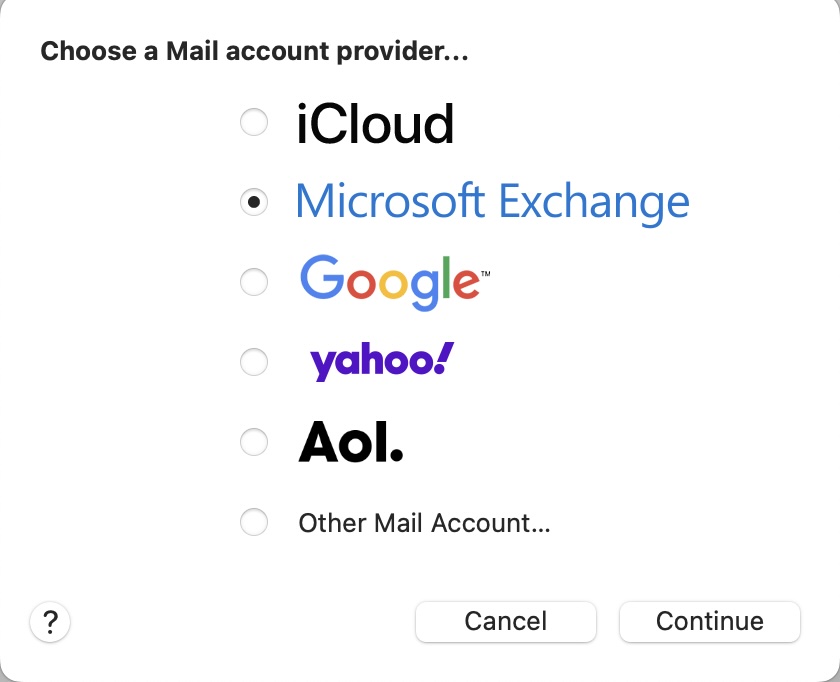This screenshot has width=840, height=682.
Task: Select the Aol radio button
Action: click(254, 442)
